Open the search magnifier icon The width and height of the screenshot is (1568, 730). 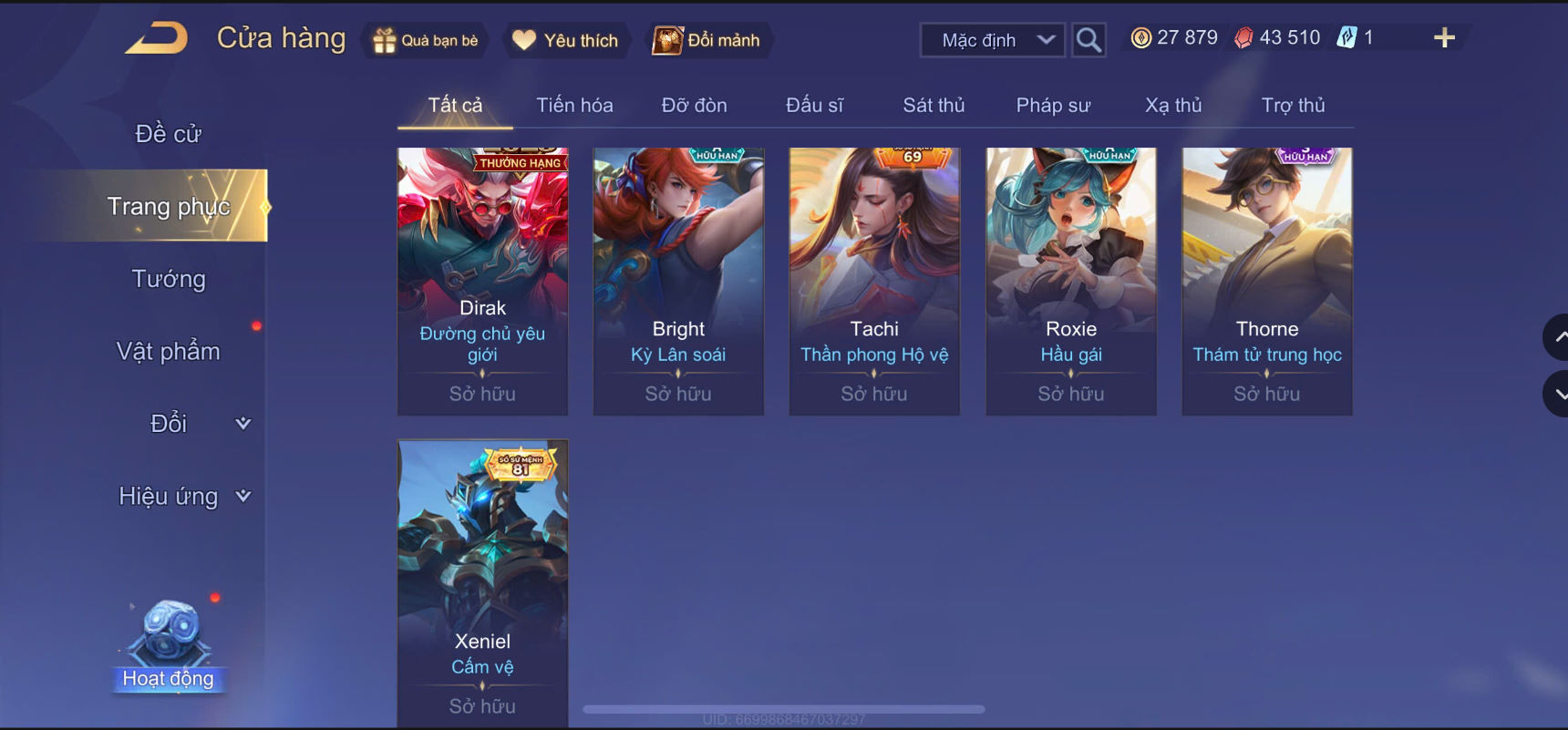pos(1088,40)
